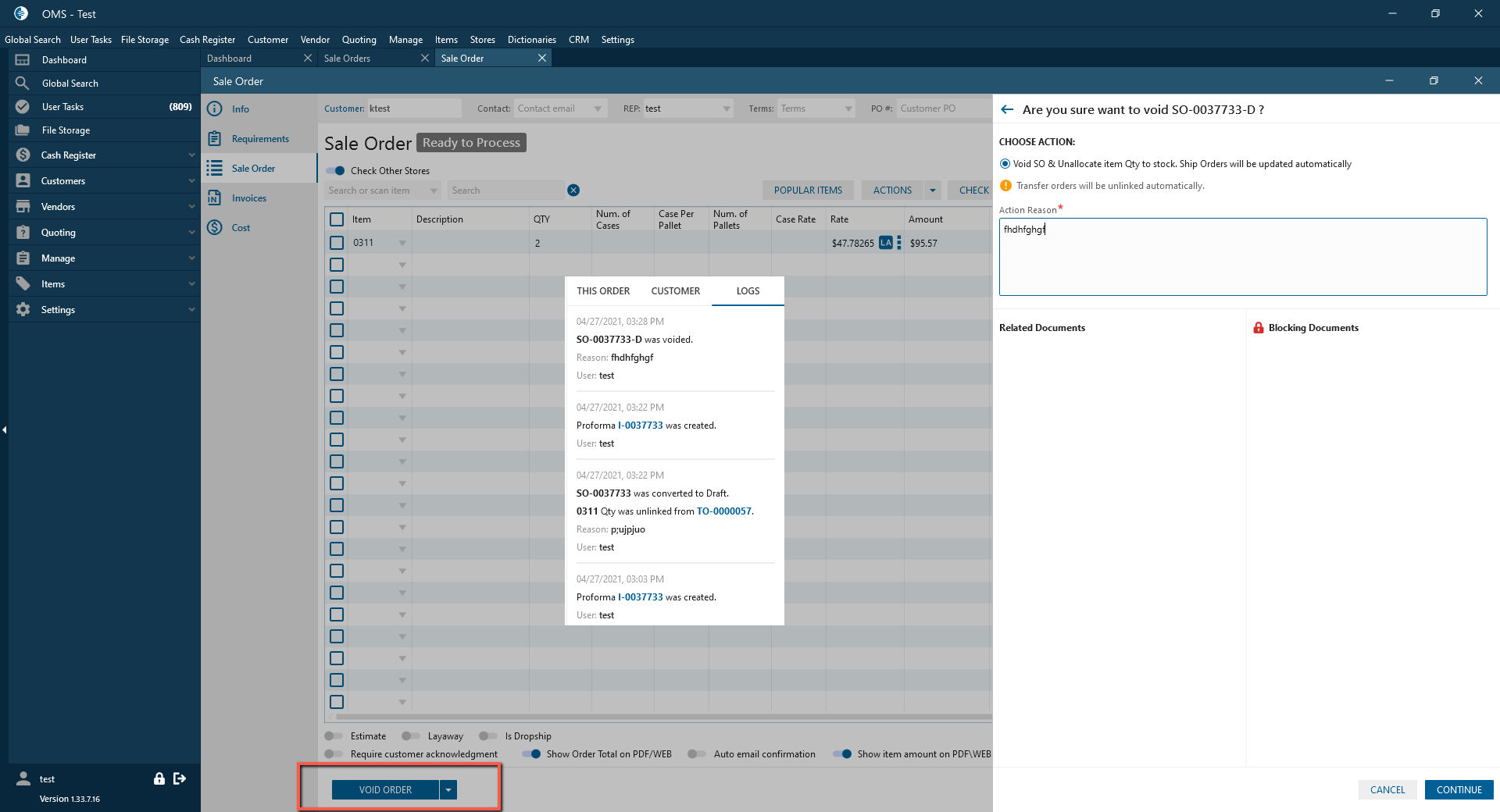Click the Requirements clipboard icon

(x=215, y=139)
